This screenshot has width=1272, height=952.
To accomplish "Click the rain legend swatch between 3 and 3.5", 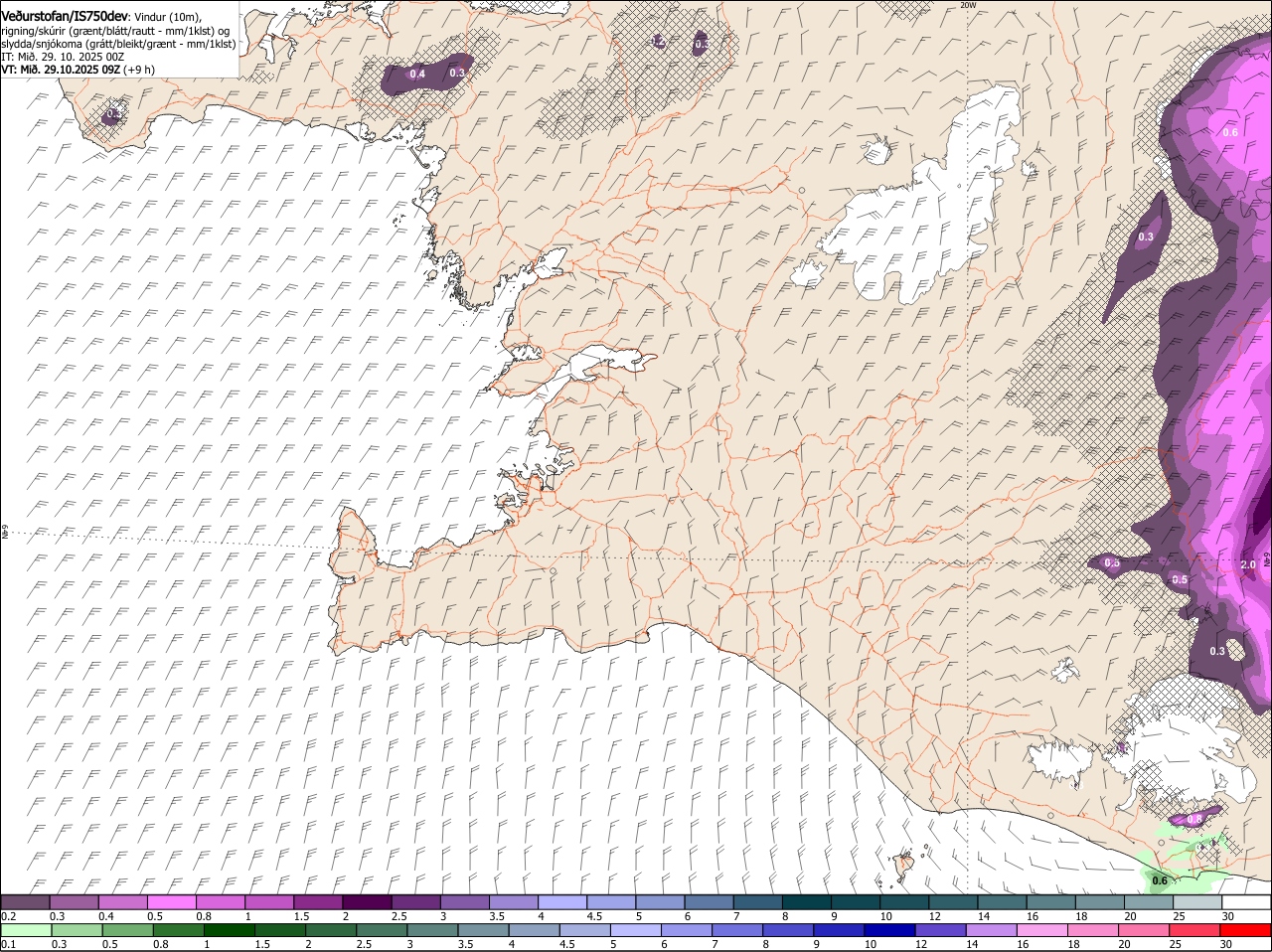I will coord(431,930).
